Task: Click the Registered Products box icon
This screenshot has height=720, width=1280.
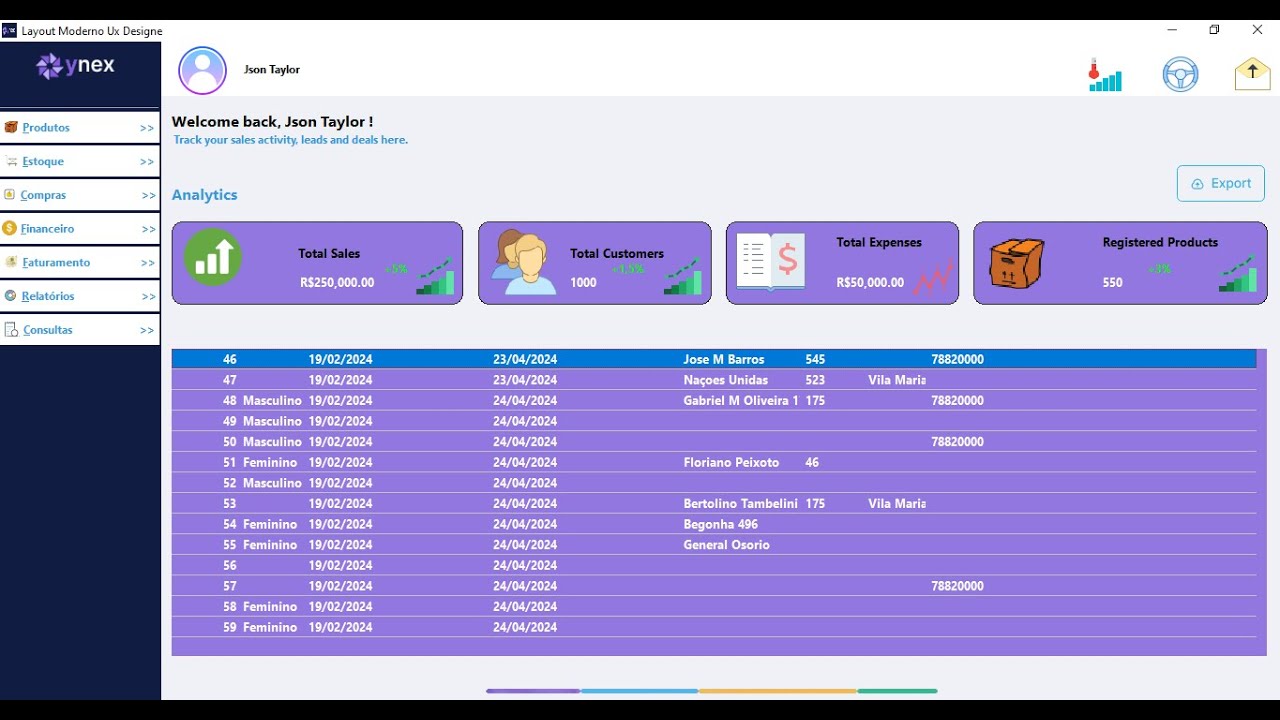Action: click(x=1016, y=263)
